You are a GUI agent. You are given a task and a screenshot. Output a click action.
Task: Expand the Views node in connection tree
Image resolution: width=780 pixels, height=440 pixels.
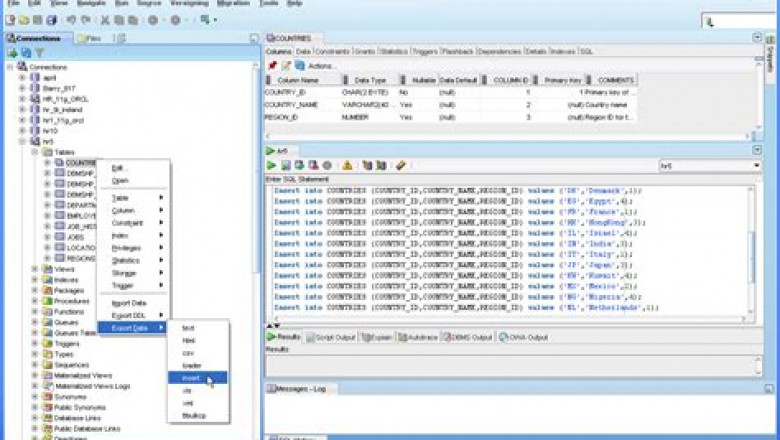point(35,269)
